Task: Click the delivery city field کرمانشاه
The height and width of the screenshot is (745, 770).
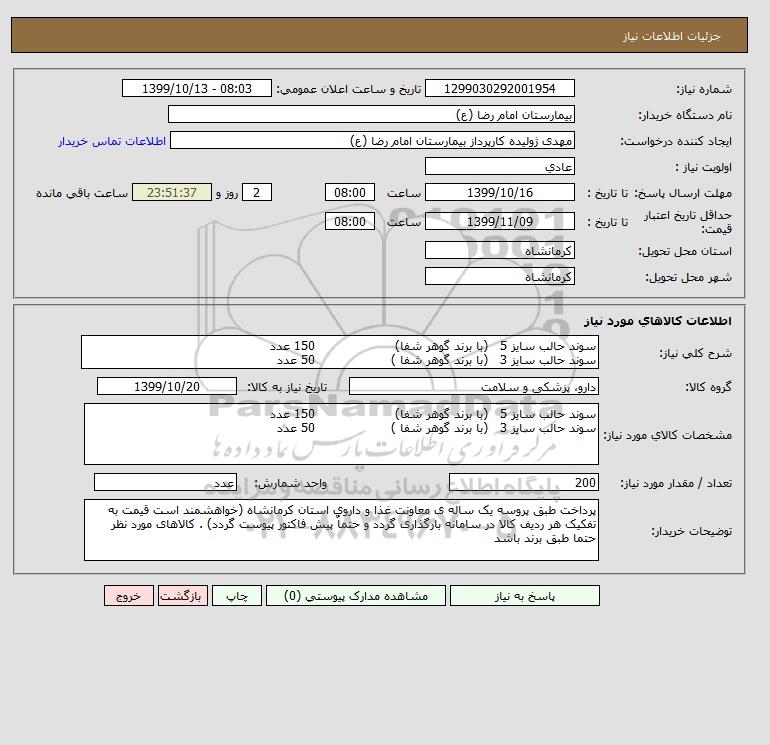Action: click(x=499, y=276)
